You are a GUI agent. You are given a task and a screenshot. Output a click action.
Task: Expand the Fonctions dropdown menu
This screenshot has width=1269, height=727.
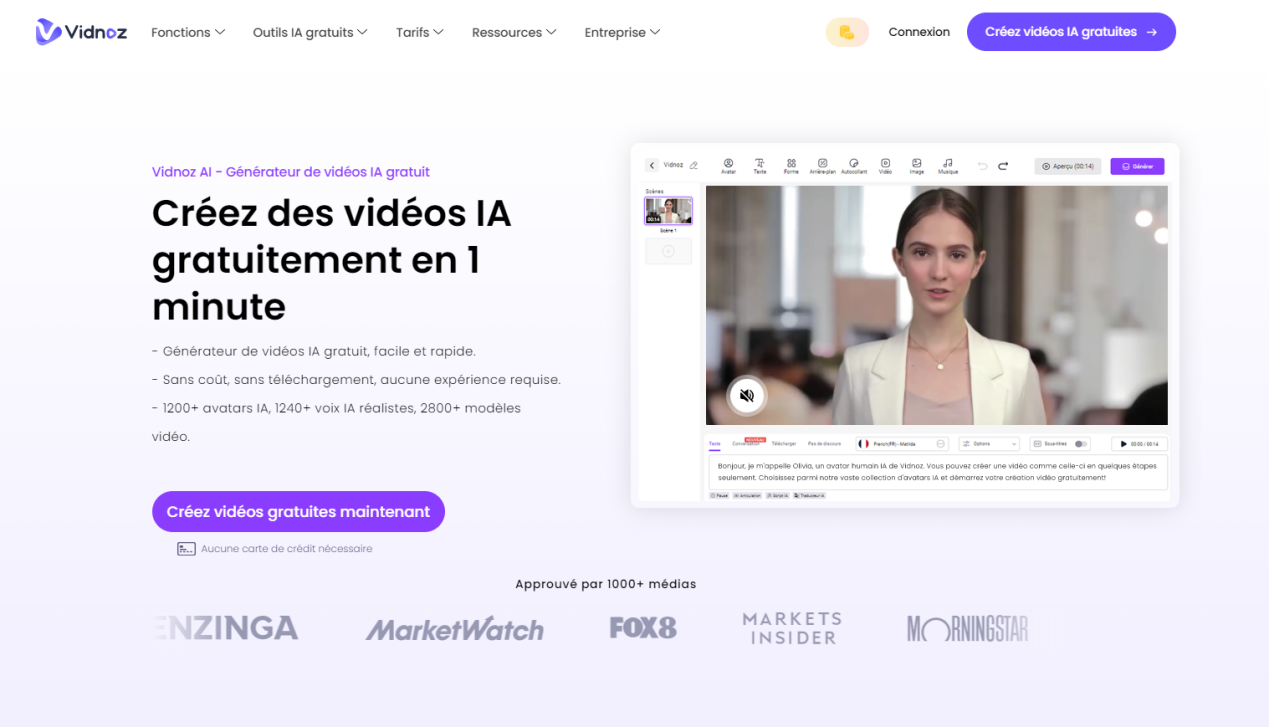point(188,32)
